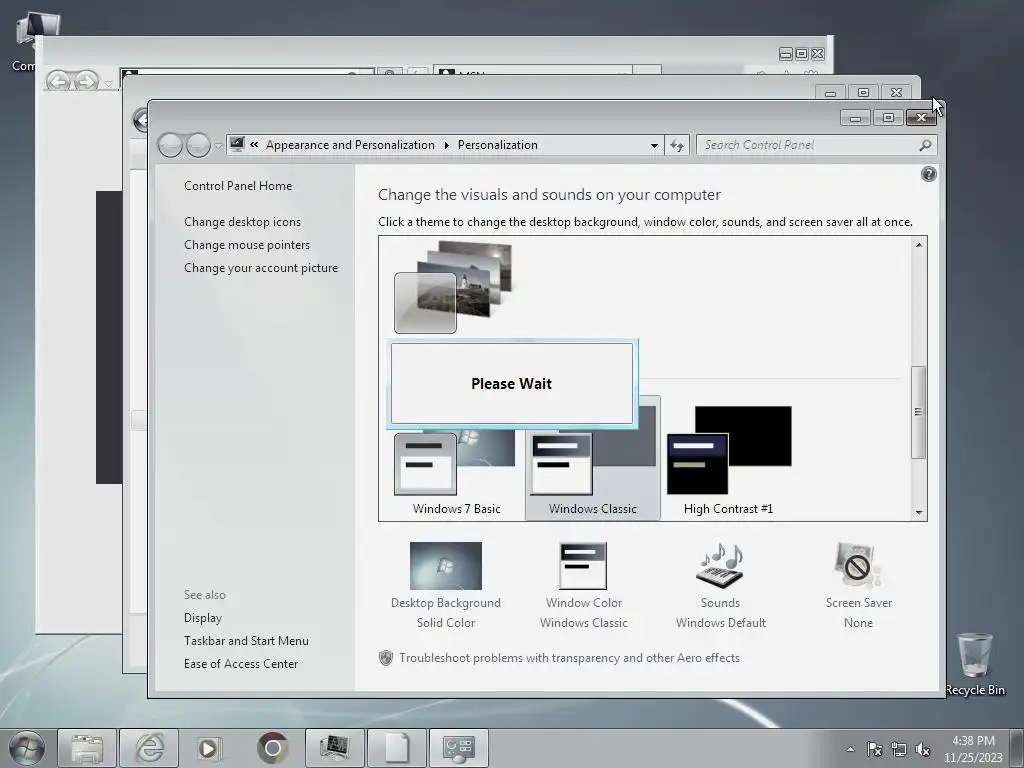Minimize the Personalization window
The height and width of the screenshot is (768, 1024).
(x=856, y=118)
